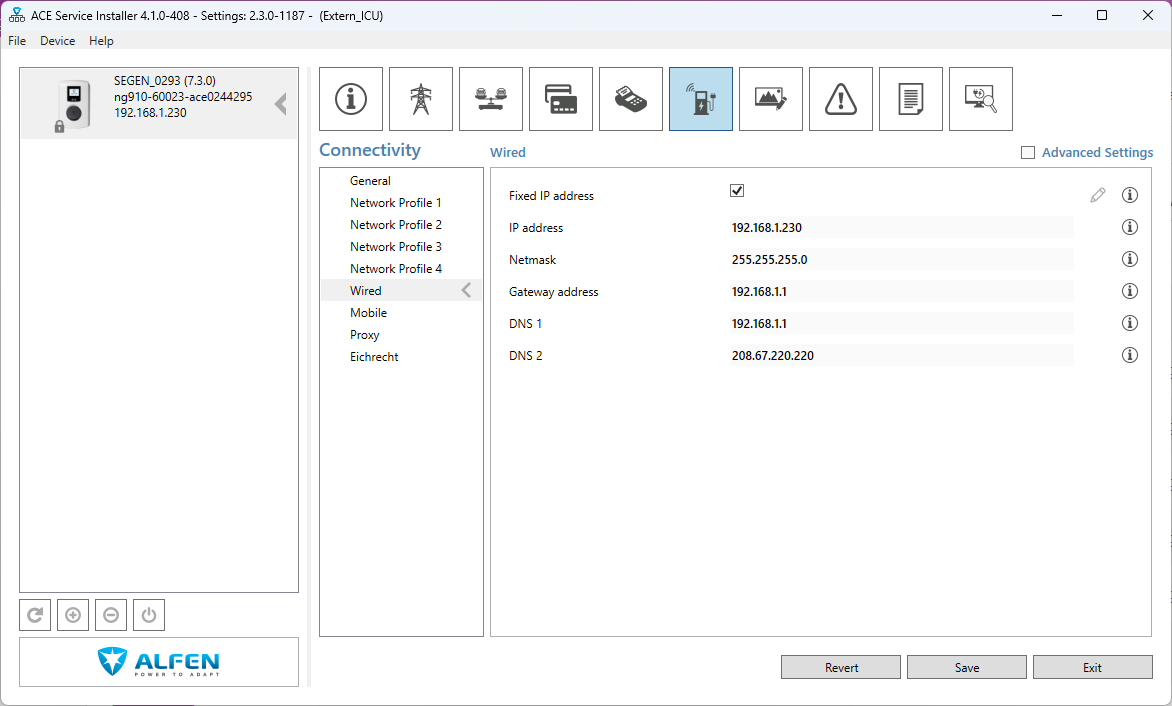Enable the Advanced Settings checkbox
The width and height of the screenshot is (1172, 706).
click(1027, 153)
